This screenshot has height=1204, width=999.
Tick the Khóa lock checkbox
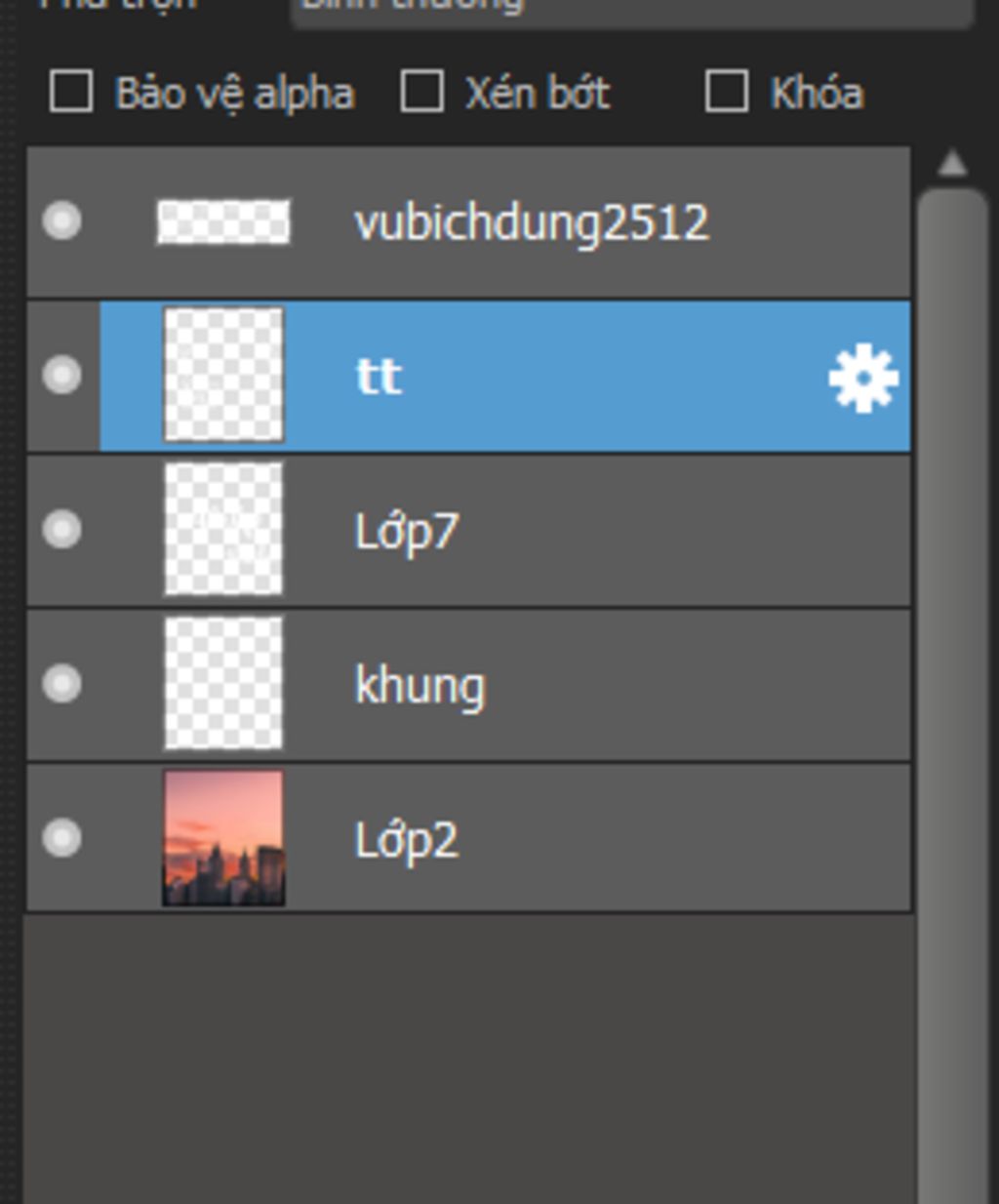click(x=727, y=93)
